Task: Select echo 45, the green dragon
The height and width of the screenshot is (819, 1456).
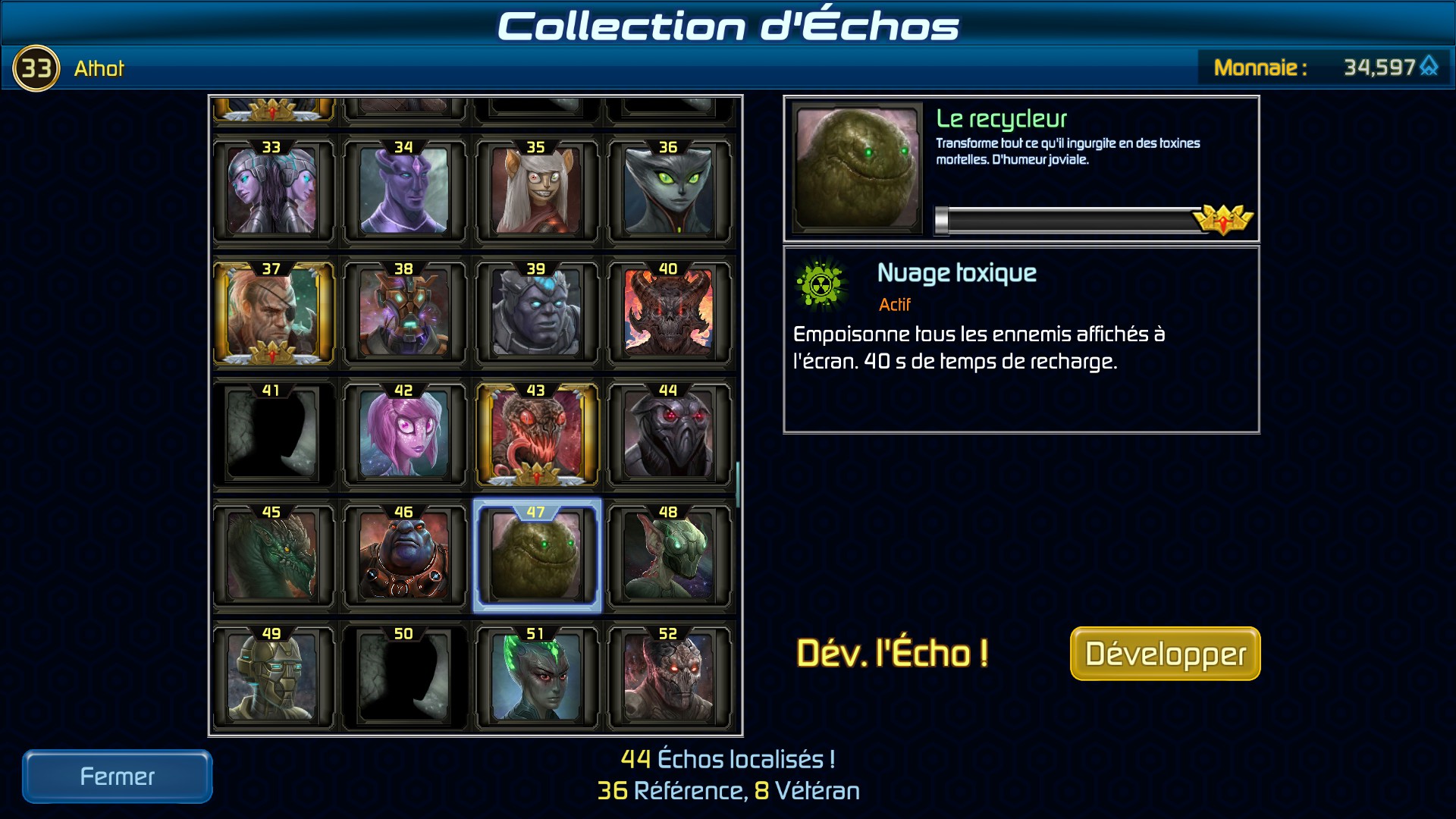Action: (x=272, y=555)
